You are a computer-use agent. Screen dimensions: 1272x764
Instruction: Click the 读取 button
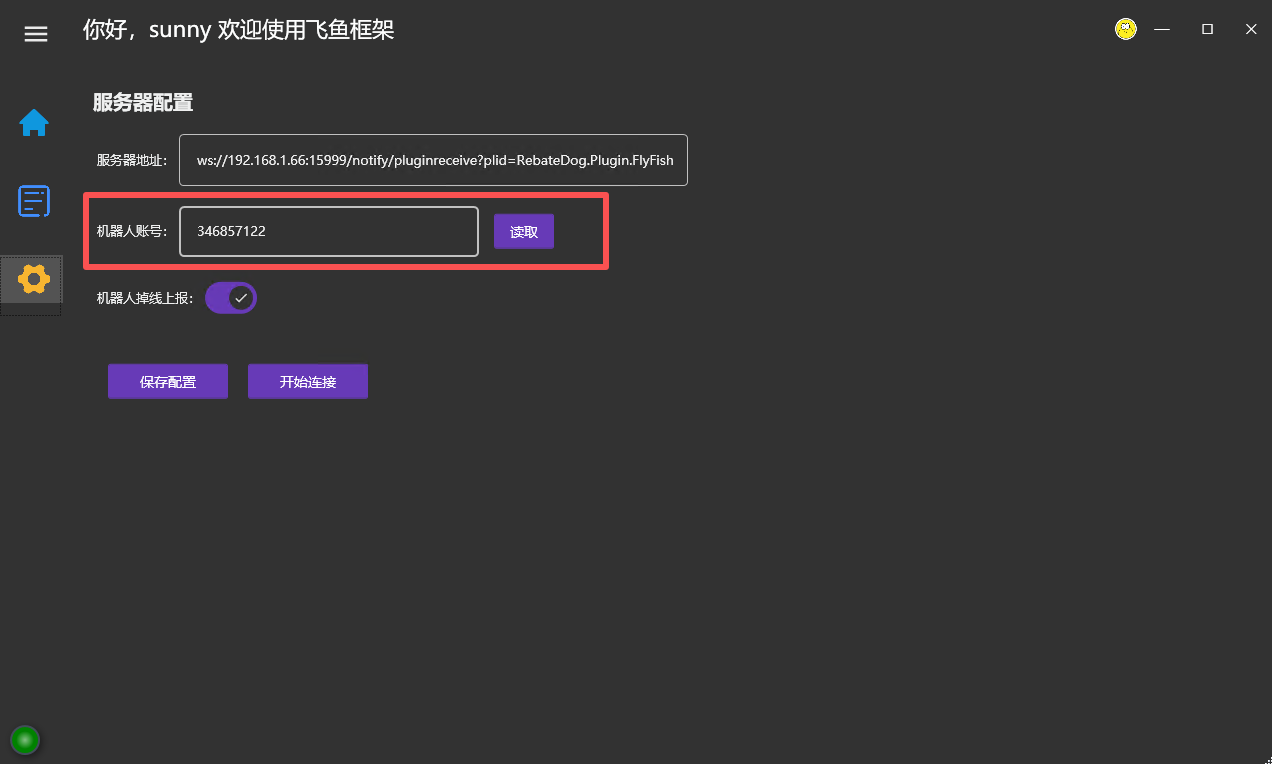[523, 232]
